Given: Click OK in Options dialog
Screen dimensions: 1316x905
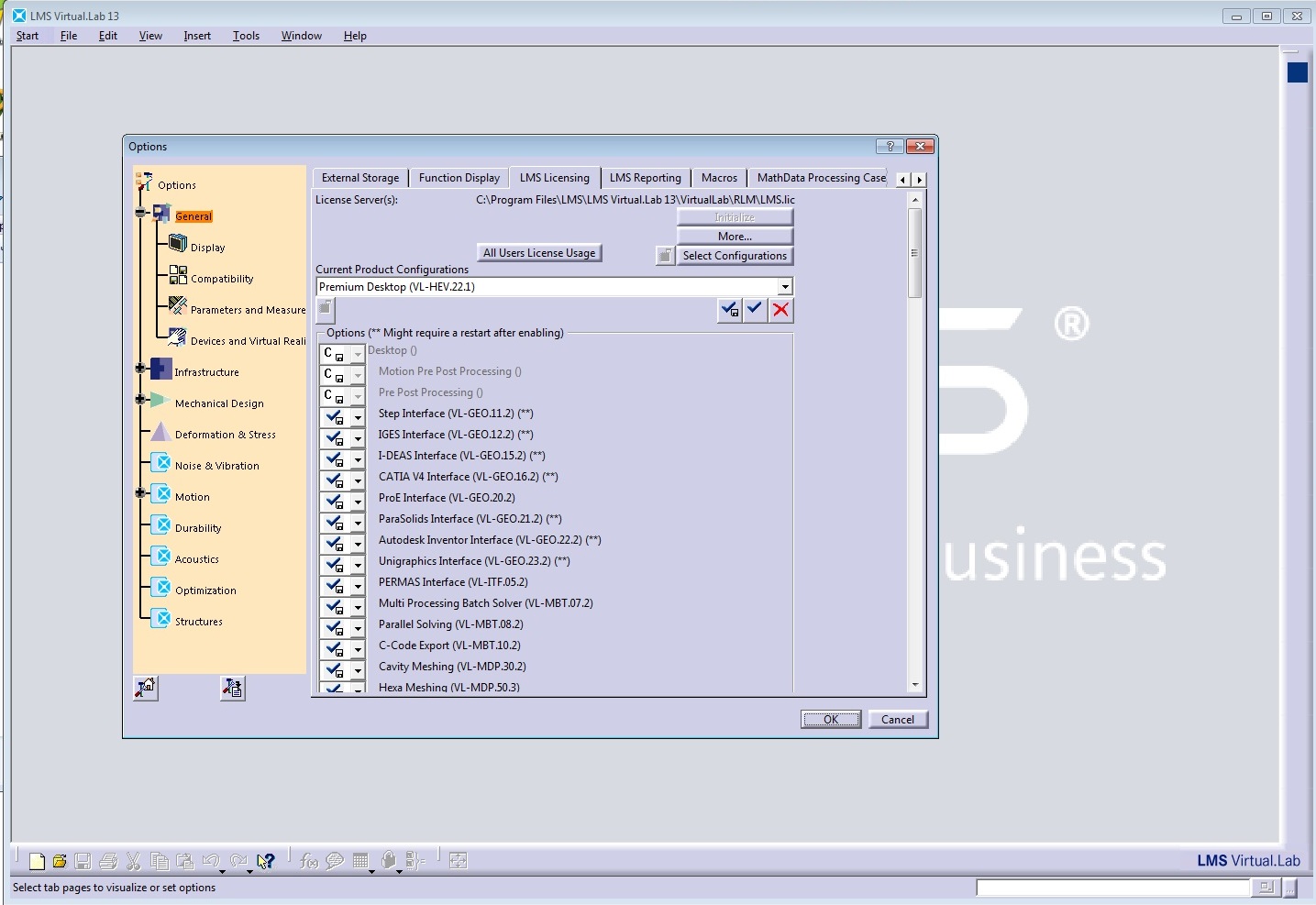Looking at the screenshot, I should pyautogui.click(x=831, y=720).
